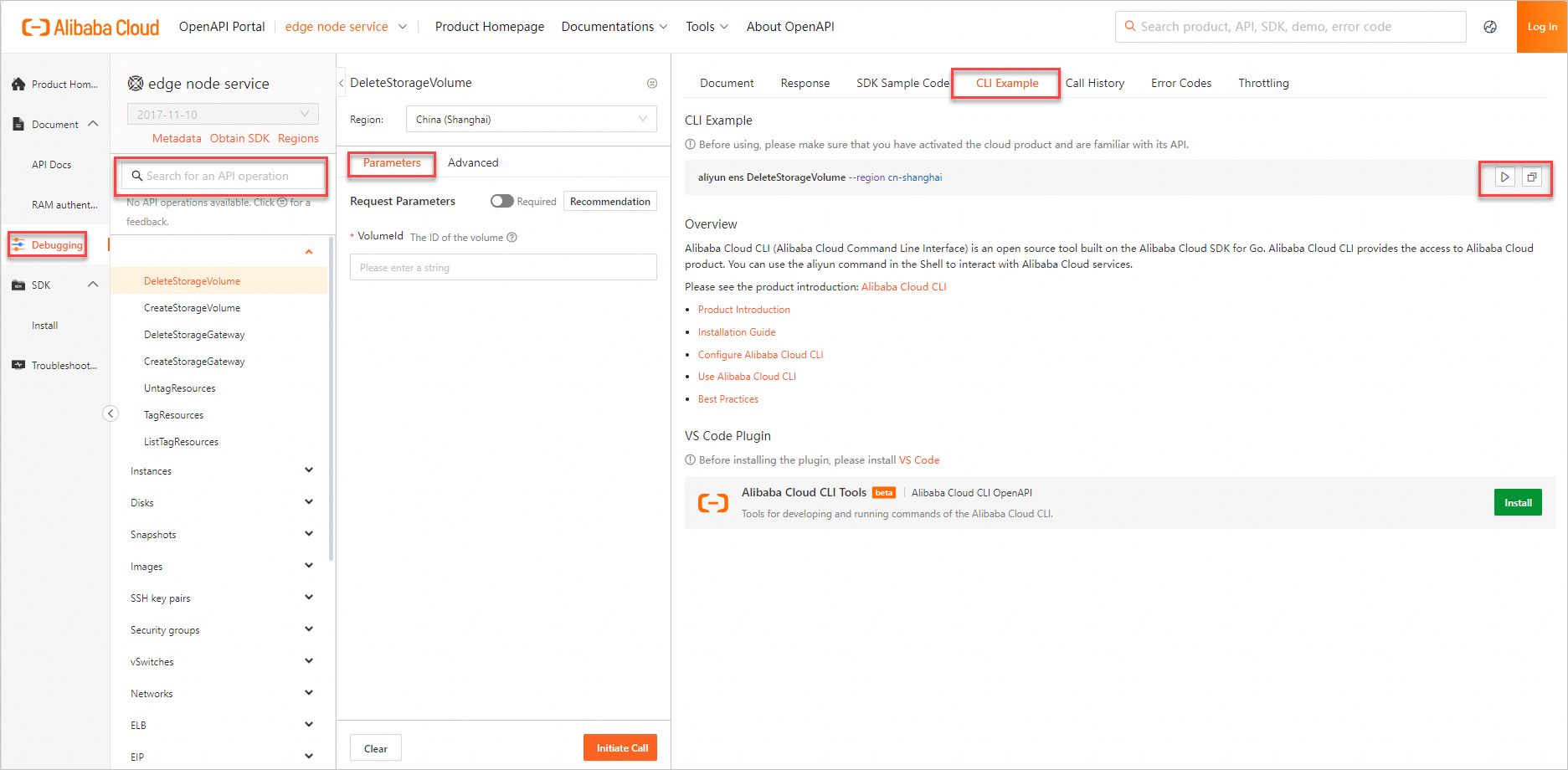The width and height of the screenshot is (1568, 770).
Task: Run the CLI example command
Action: click(1504, 177)
